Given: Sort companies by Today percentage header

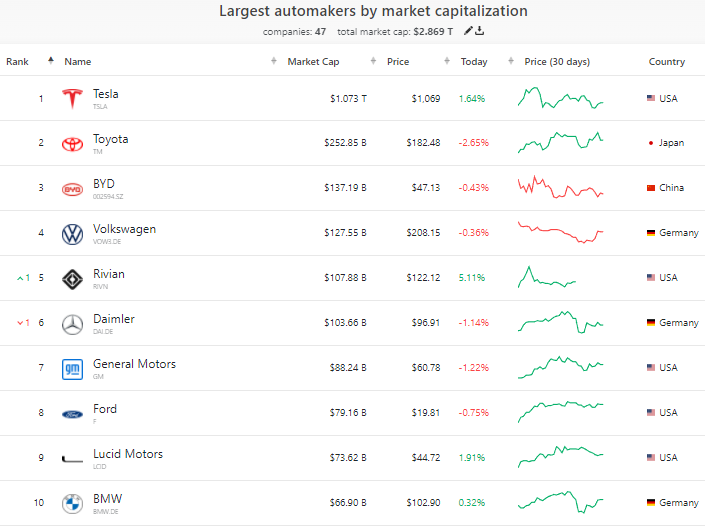Looking at the screenshot, I should click(474, 62).
